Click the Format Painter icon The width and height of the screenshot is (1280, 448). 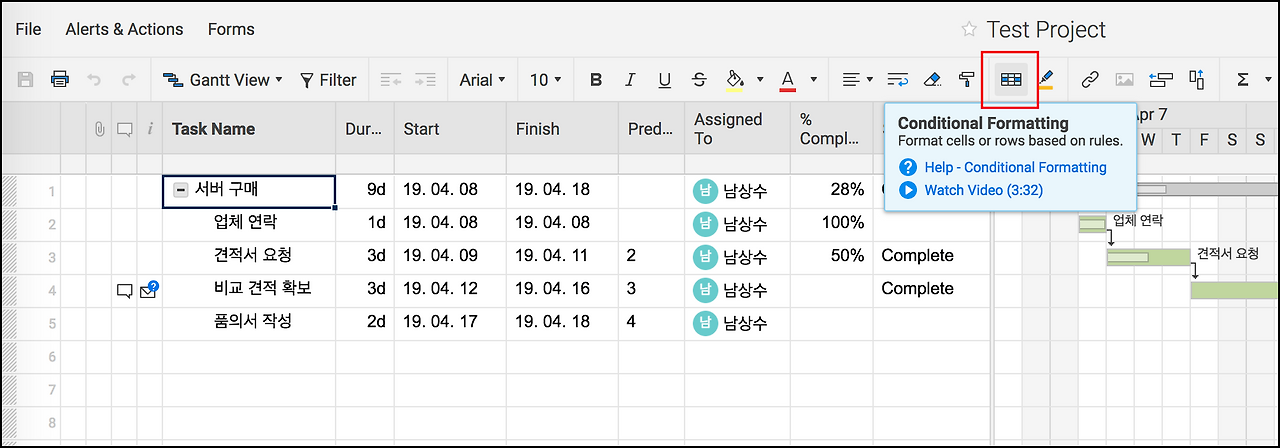click(x=966, y=80)
